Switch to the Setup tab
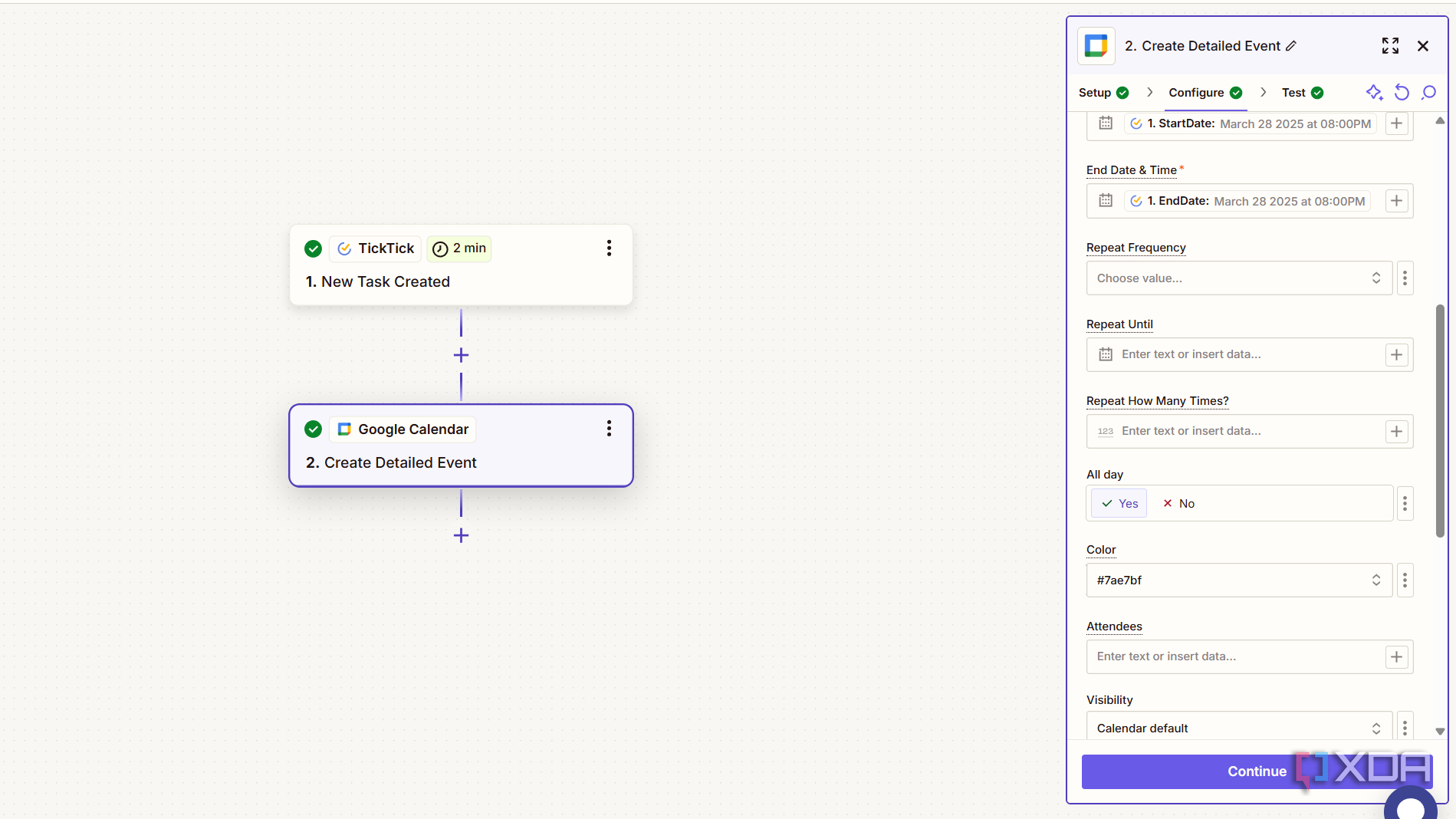This screenshot has height=819, width=1456. click(x=1103, y=93)
